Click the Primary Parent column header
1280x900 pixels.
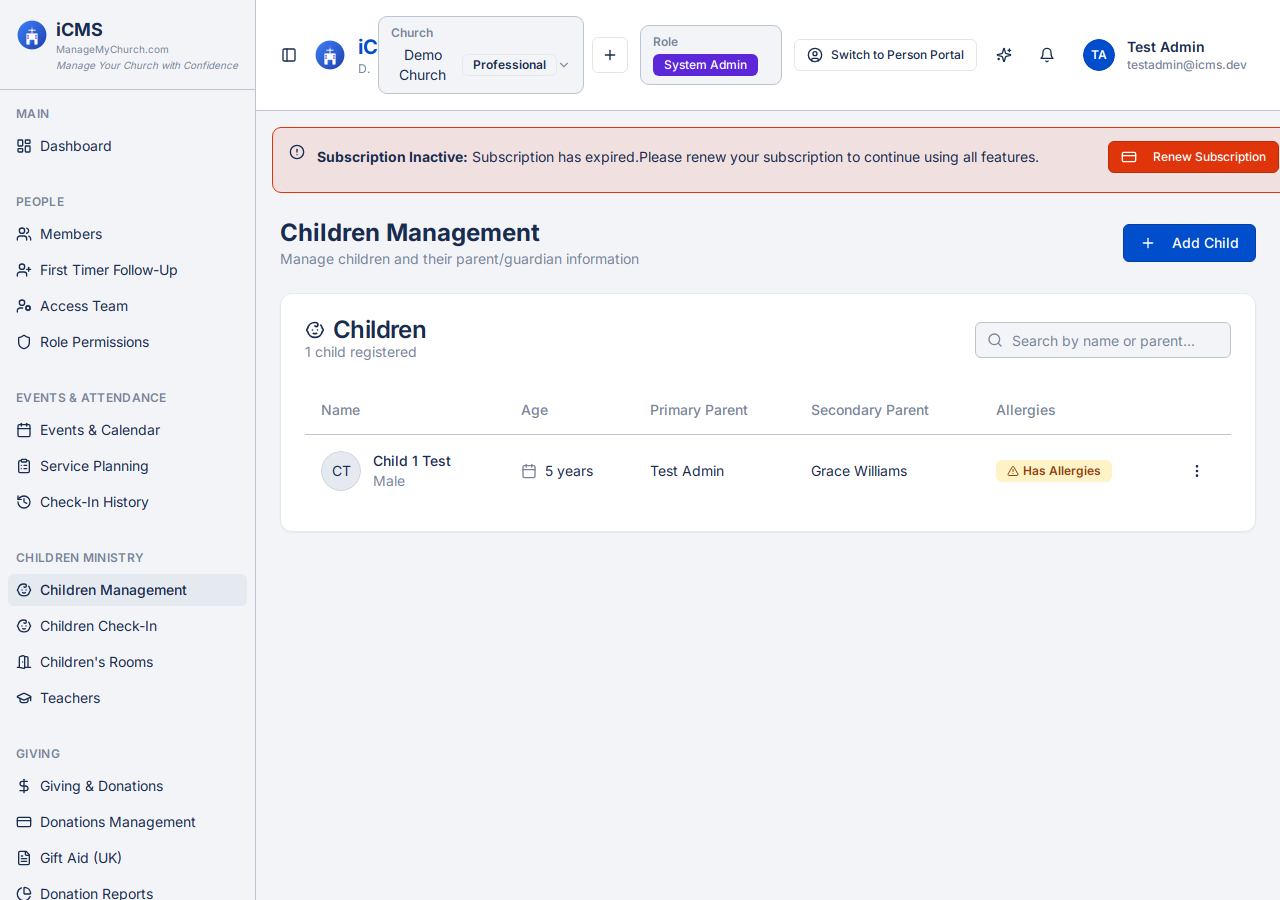coord(699,410)
